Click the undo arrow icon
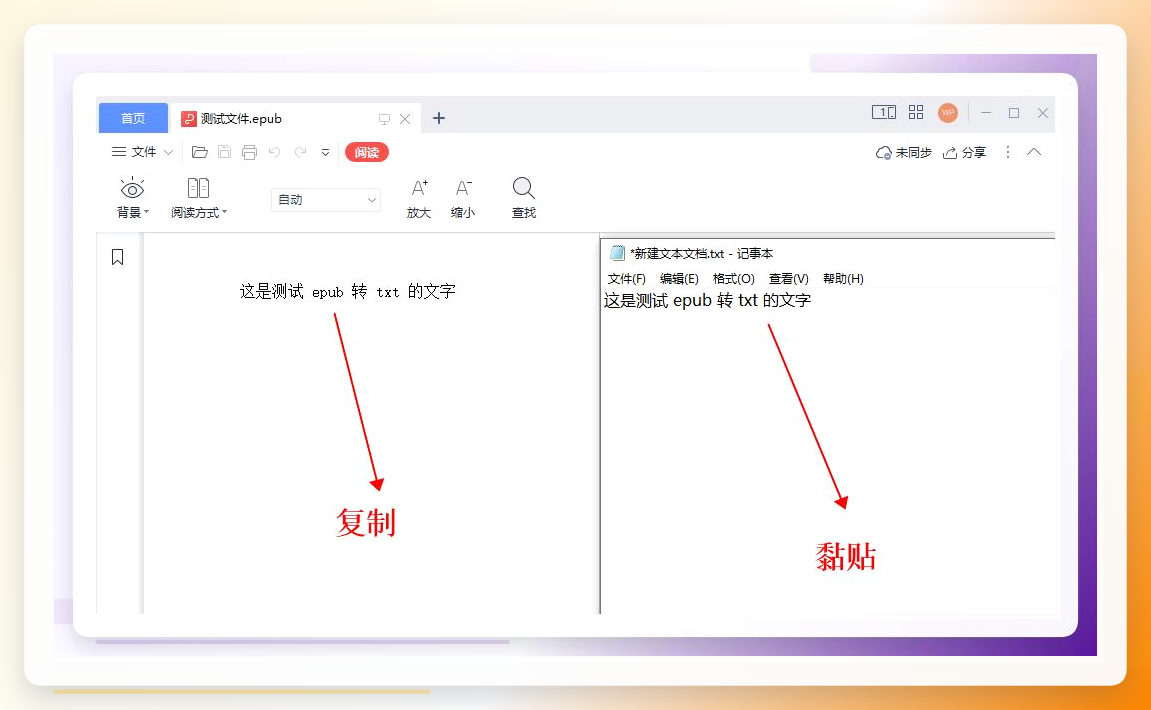This screenshot has height=710, width=1151. [x=275, y=152]
